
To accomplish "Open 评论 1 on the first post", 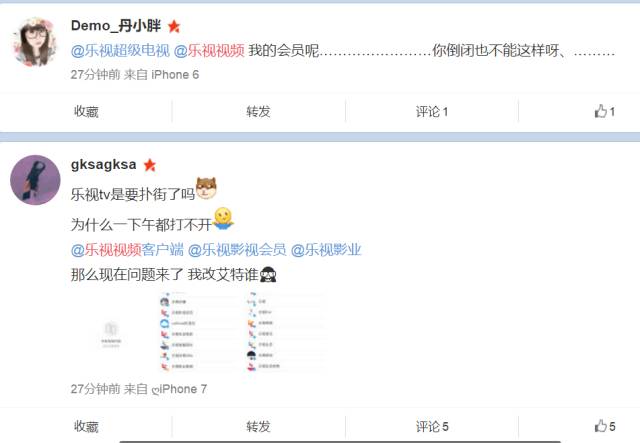I will [432, 111].
